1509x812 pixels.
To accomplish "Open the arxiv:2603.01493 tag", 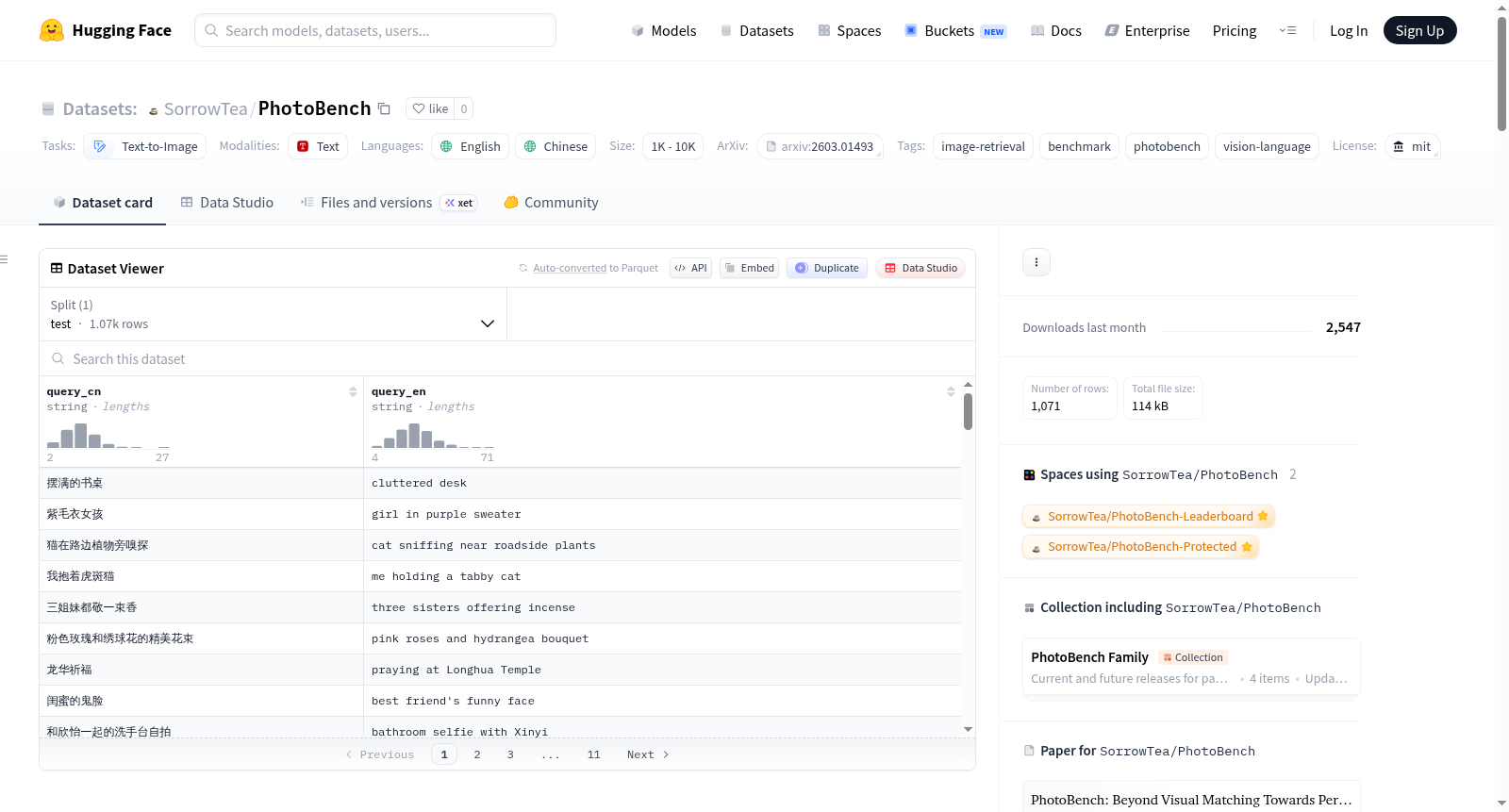I will pyautogui.click(x=820, y=146).
